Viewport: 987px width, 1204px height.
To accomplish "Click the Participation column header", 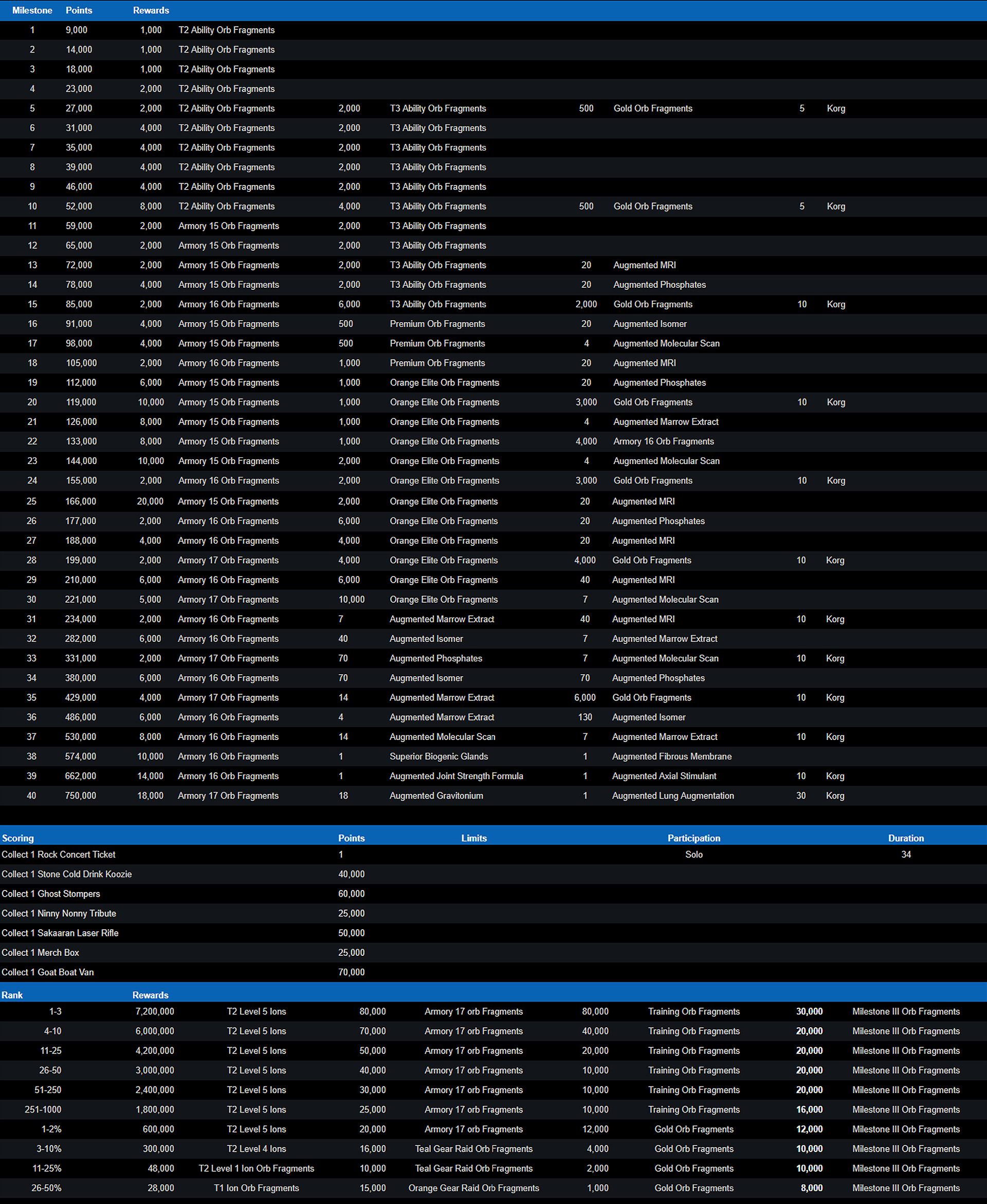I will 693,838.
